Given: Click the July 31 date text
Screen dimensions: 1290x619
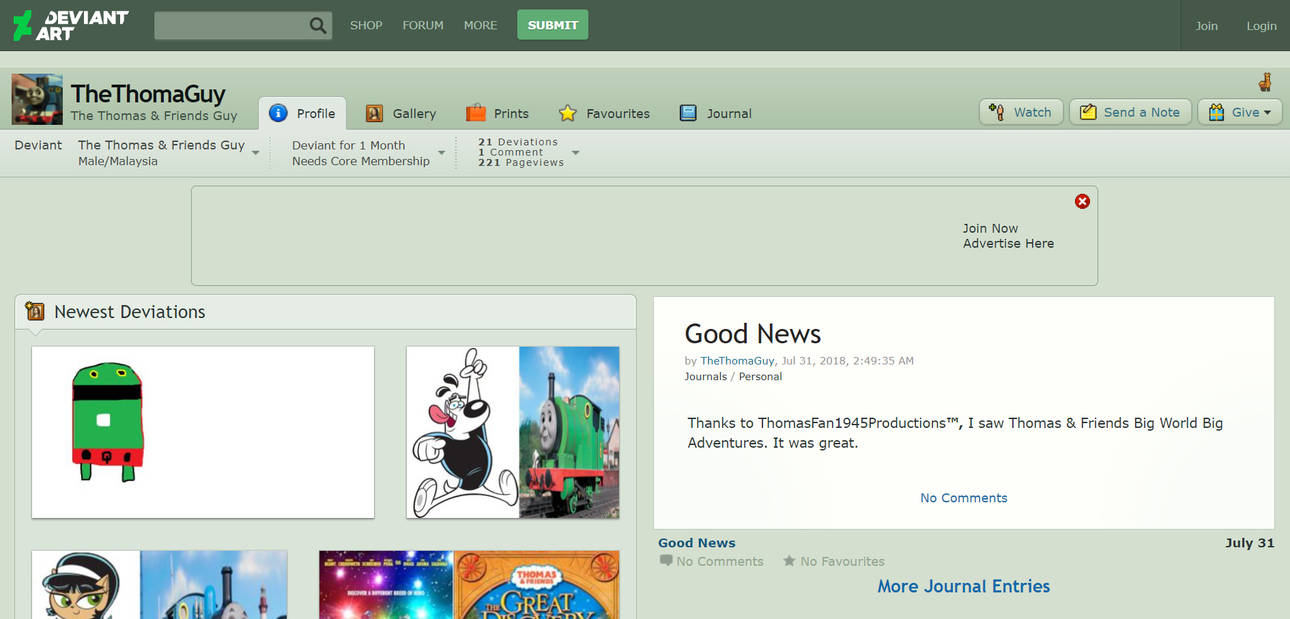Looking at the screenshot, I should click(x=1250, y=543).
